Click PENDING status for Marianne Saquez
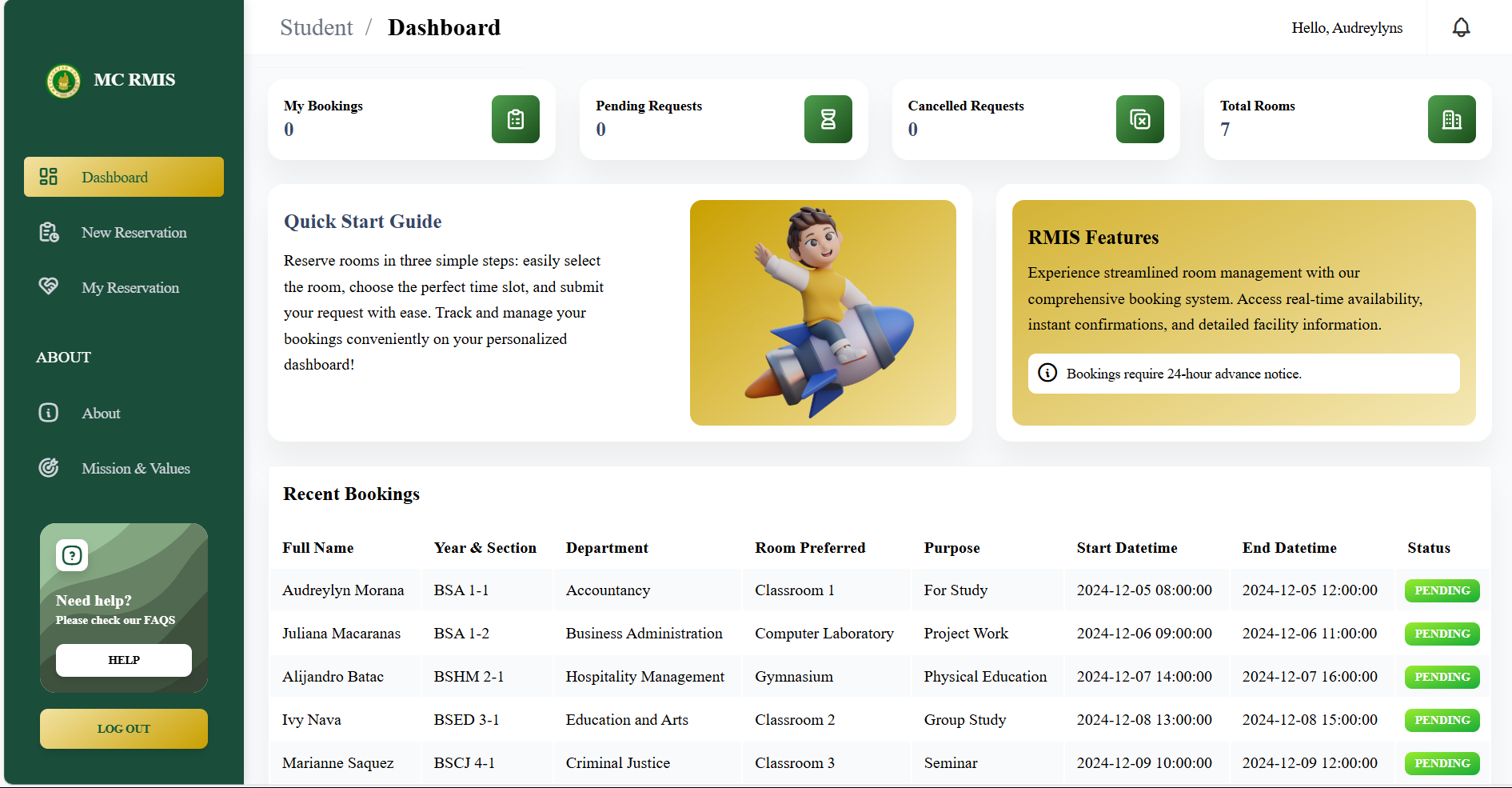Screen dimensions: 1512x788 click(x=1442, y=763)
